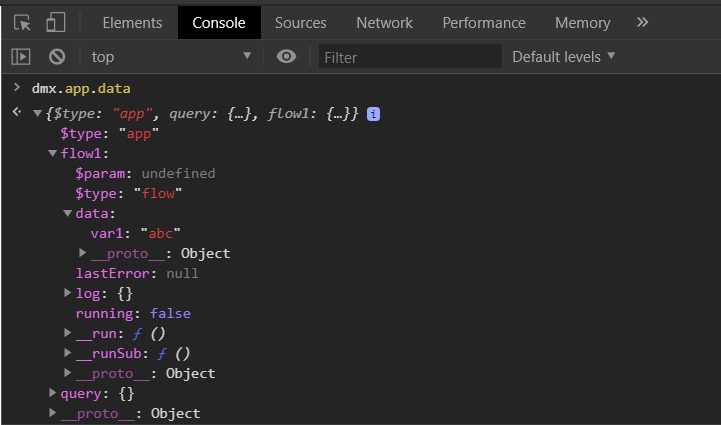The width and height of the screenshot is (721, 425).
Task: Select the lastError: null line
Action: click(137, 273)
